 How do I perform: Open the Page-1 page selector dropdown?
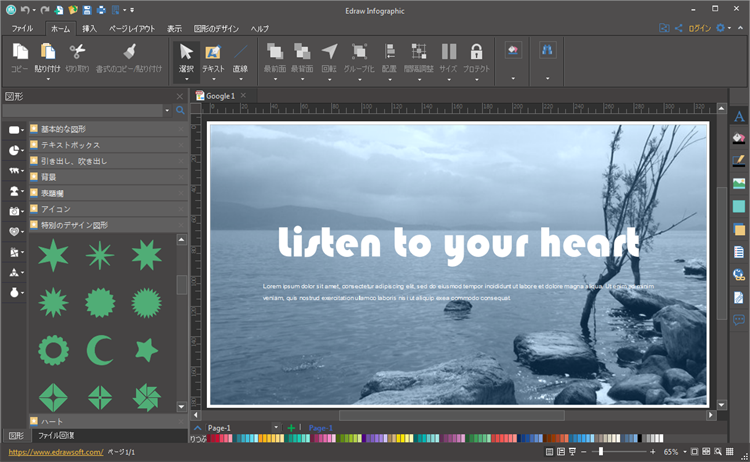point(275,428)
